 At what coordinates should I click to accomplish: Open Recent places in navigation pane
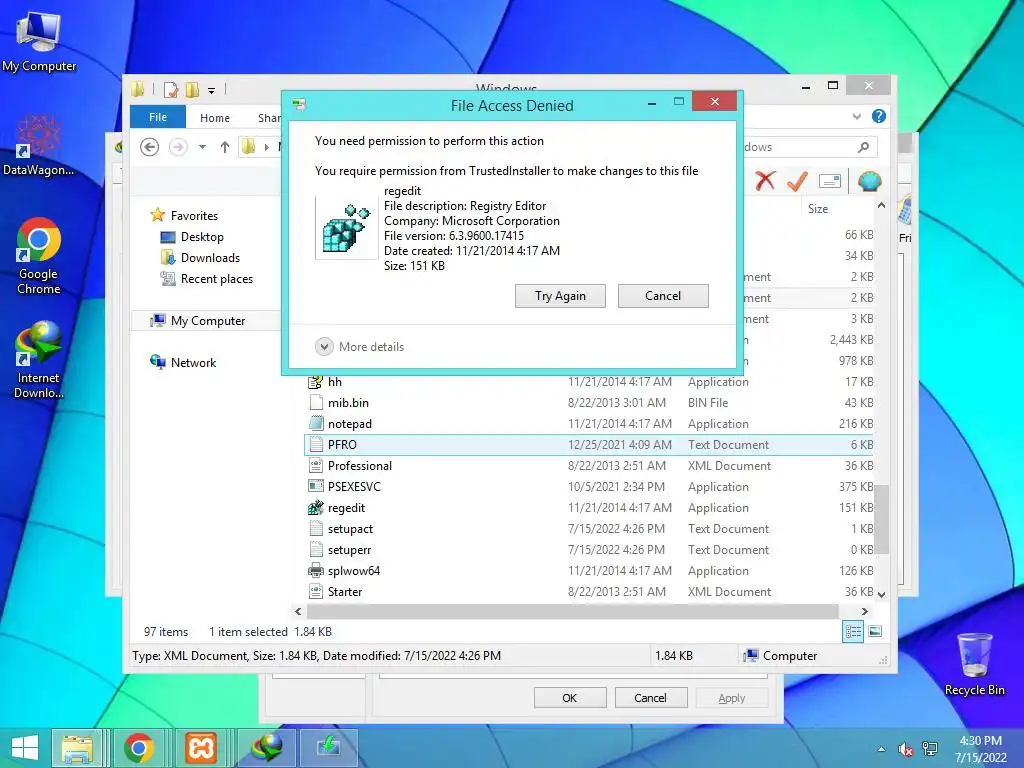(x=217, y=279)
